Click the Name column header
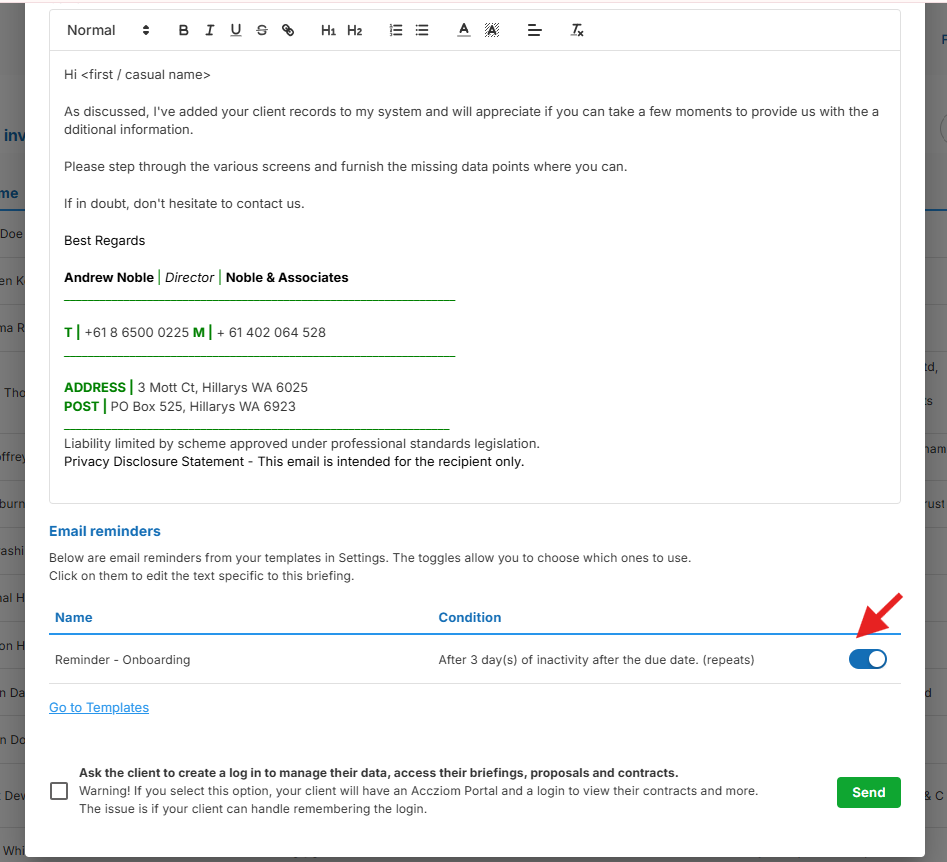 click(74, 617)
